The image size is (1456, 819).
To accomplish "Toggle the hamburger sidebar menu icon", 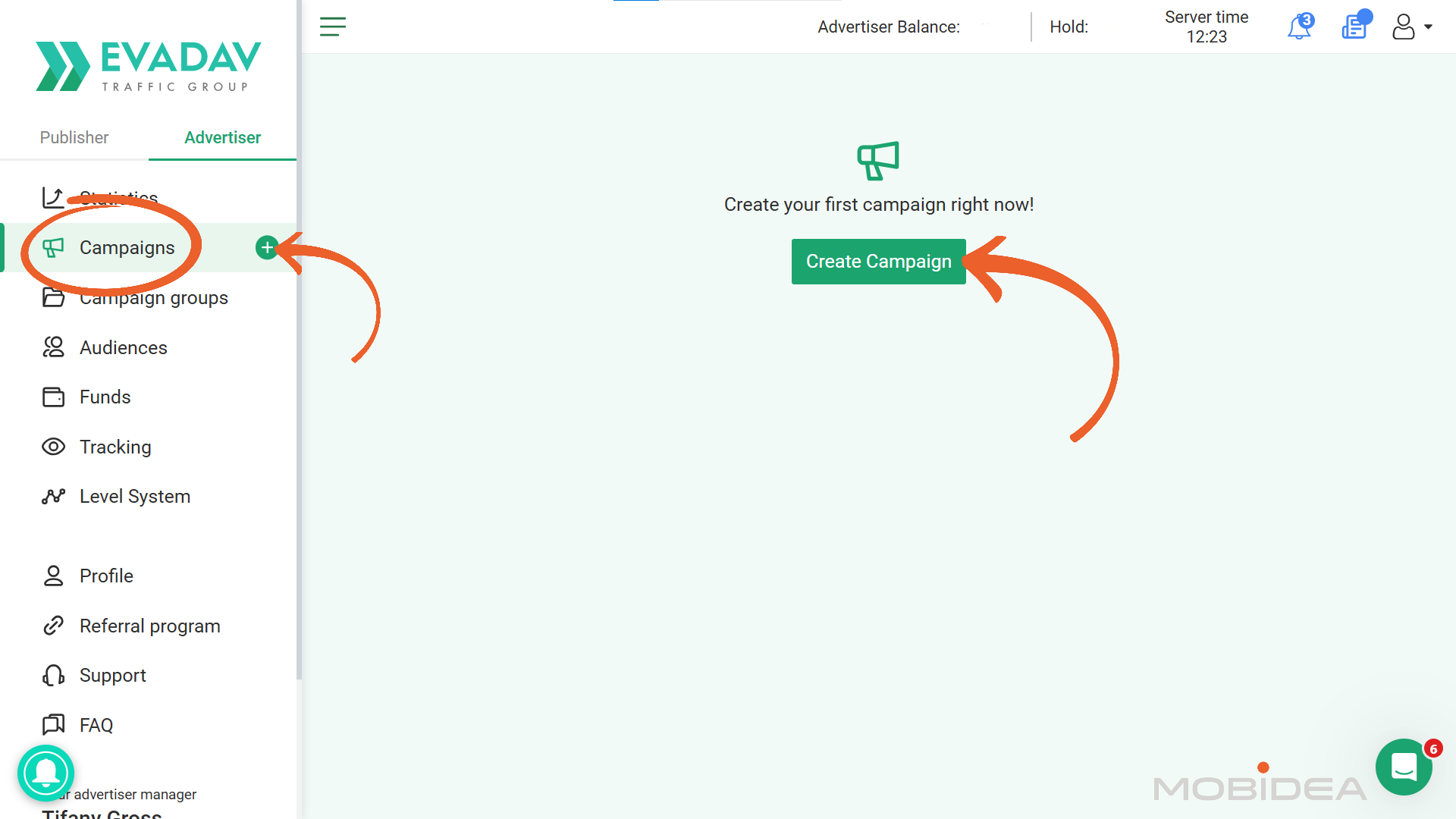I will click(332, 27).
